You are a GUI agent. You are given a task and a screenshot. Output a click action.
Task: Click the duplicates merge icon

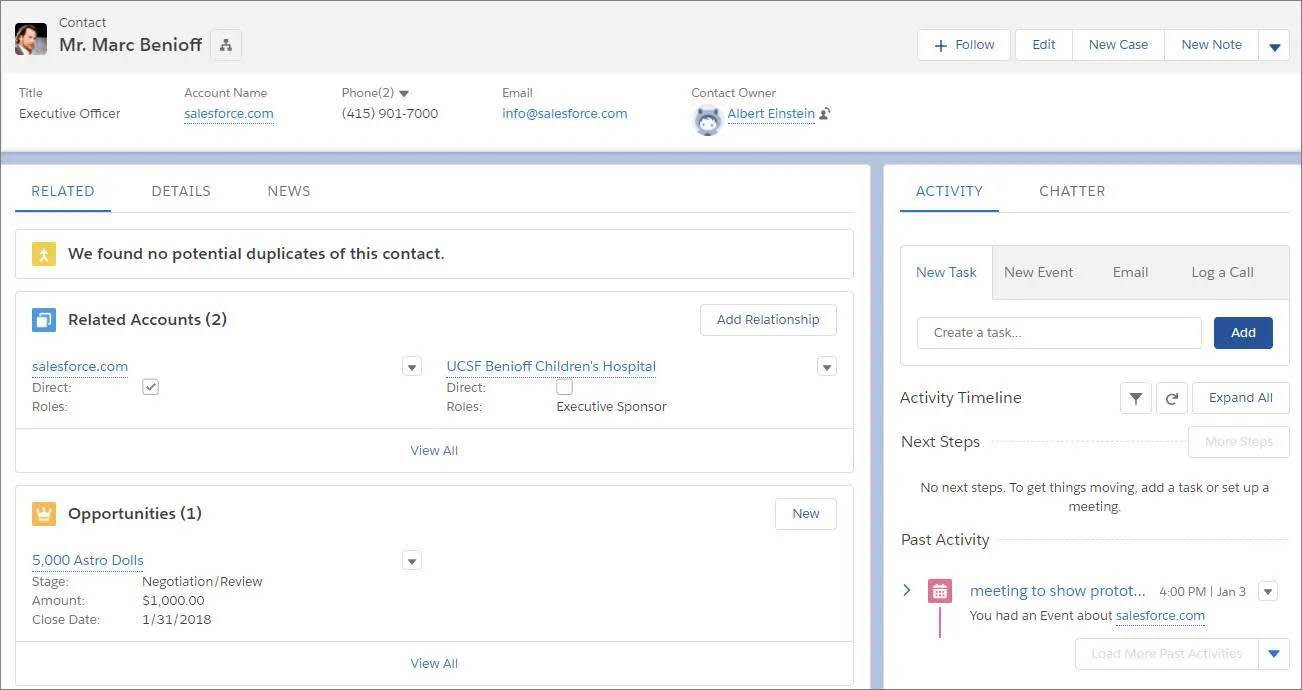tap(43, 254)
